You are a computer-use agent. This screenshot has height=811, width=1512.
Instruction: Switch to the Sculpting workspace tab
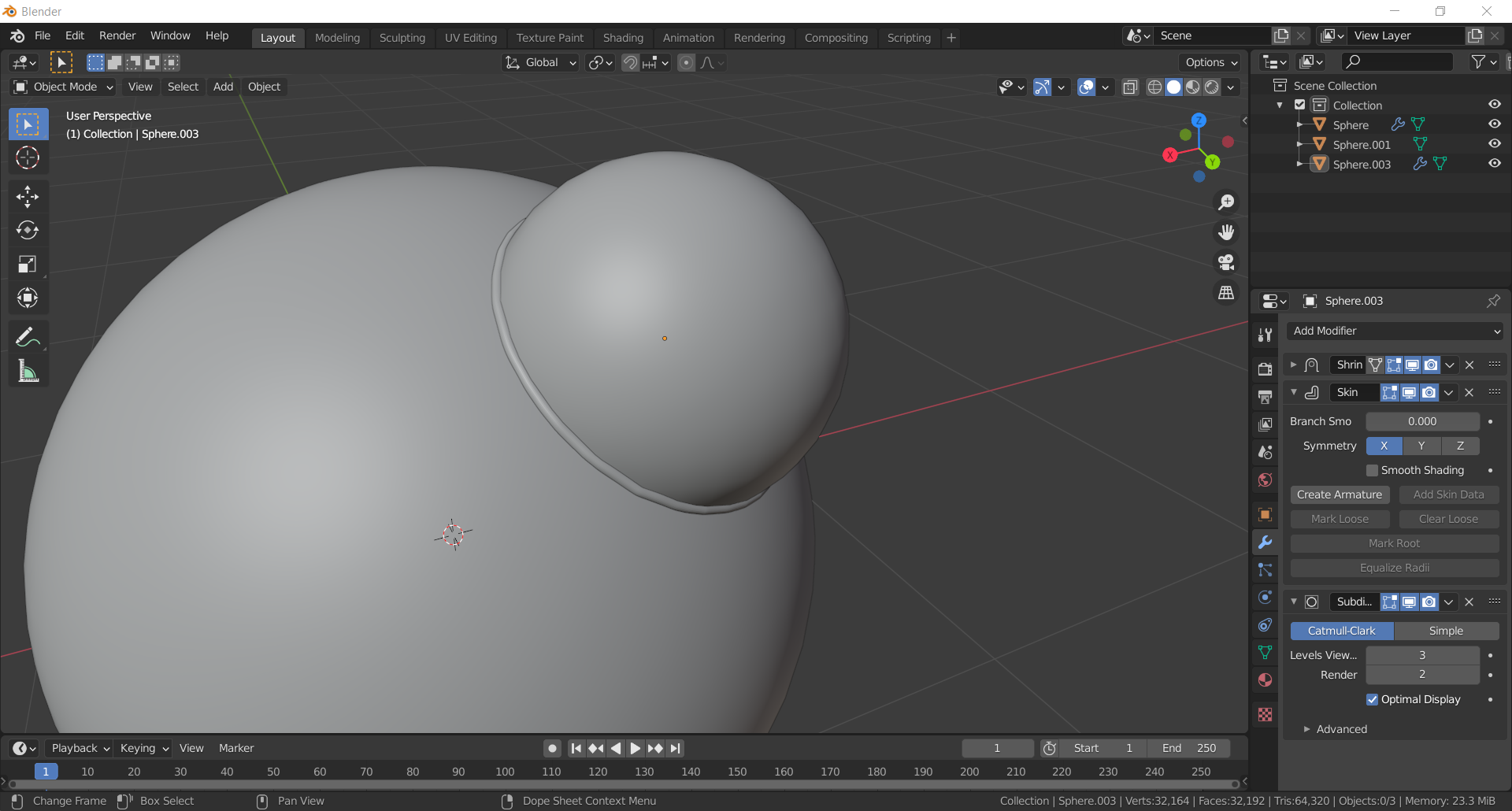pyautogui.click(x=402, y=37)
